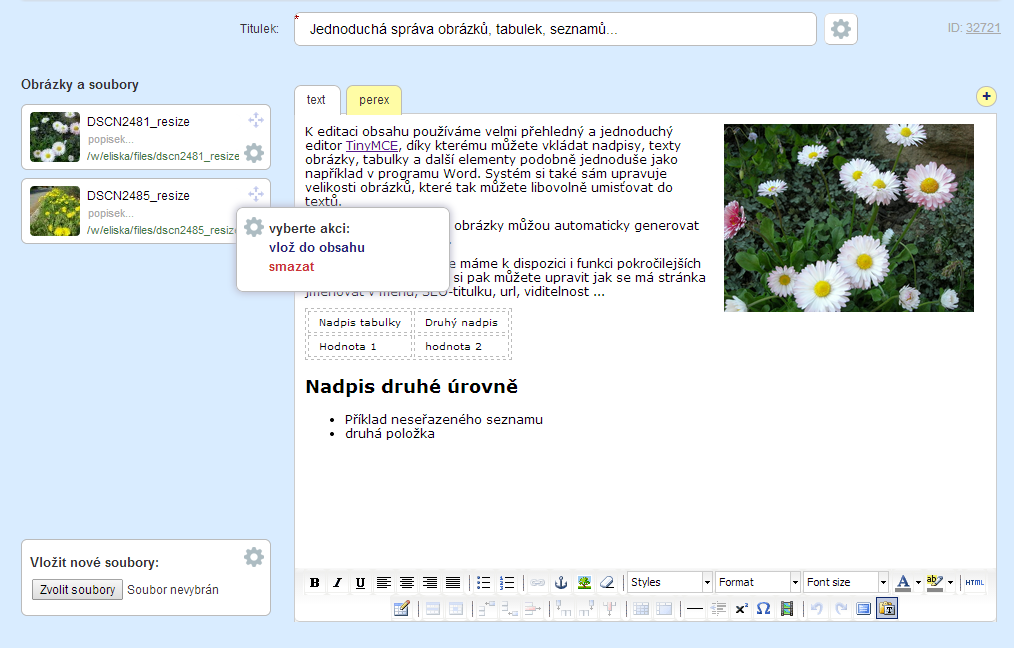The height and width of the screenshot is (648, 1014).
Task: Toggle italic text formatting
Action: 337,582
